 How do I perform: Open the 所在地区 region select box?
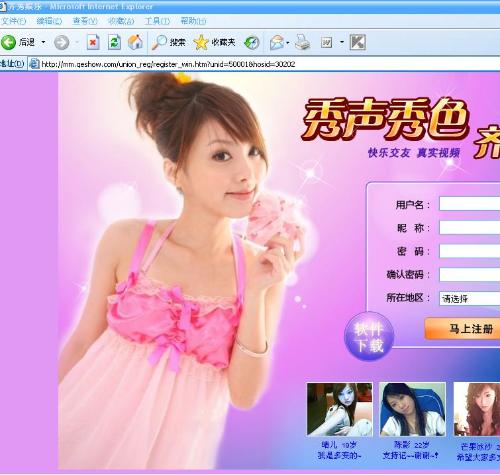(x=469, y=298)
